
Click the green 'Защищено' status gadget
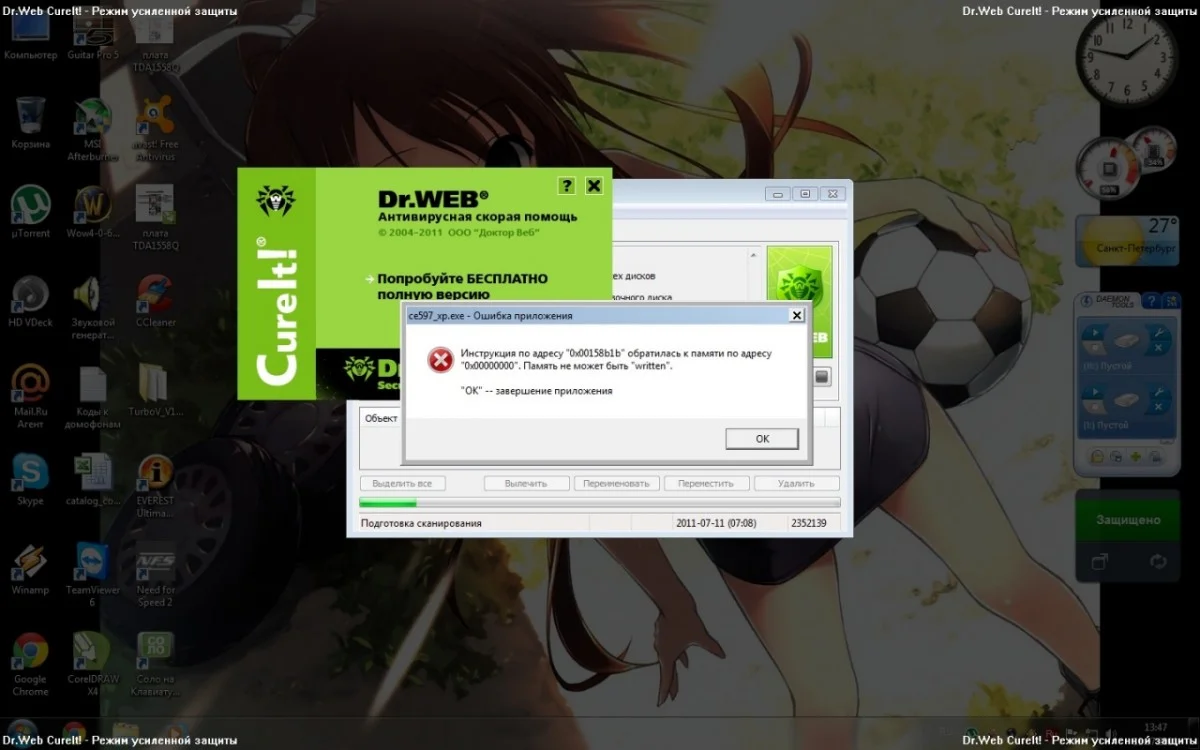click(x=1128, y=520)
